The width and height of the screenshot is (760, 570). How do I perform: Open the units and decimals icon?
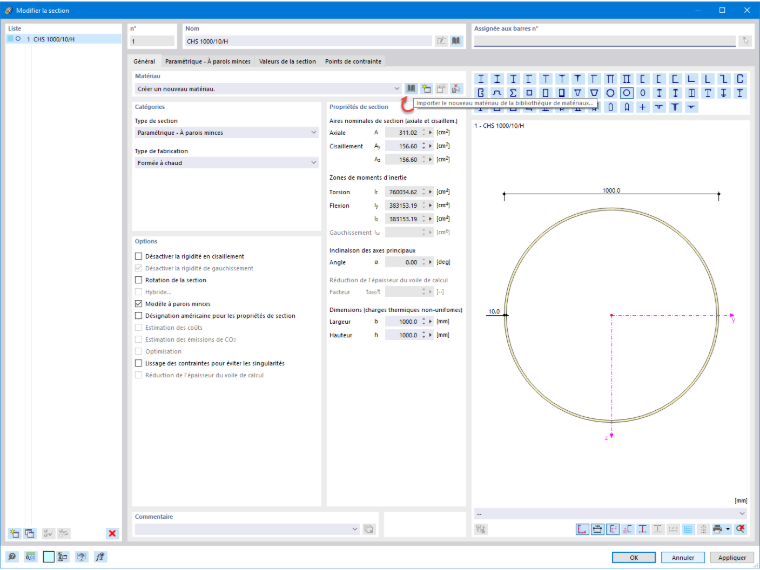(30, 557)
